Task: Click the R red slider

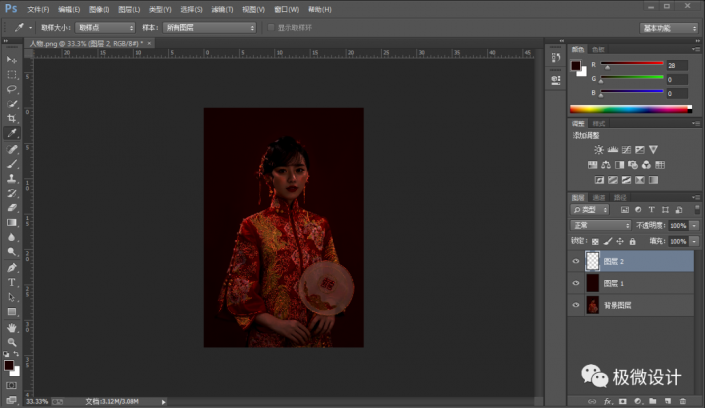Action: point(632,63)
